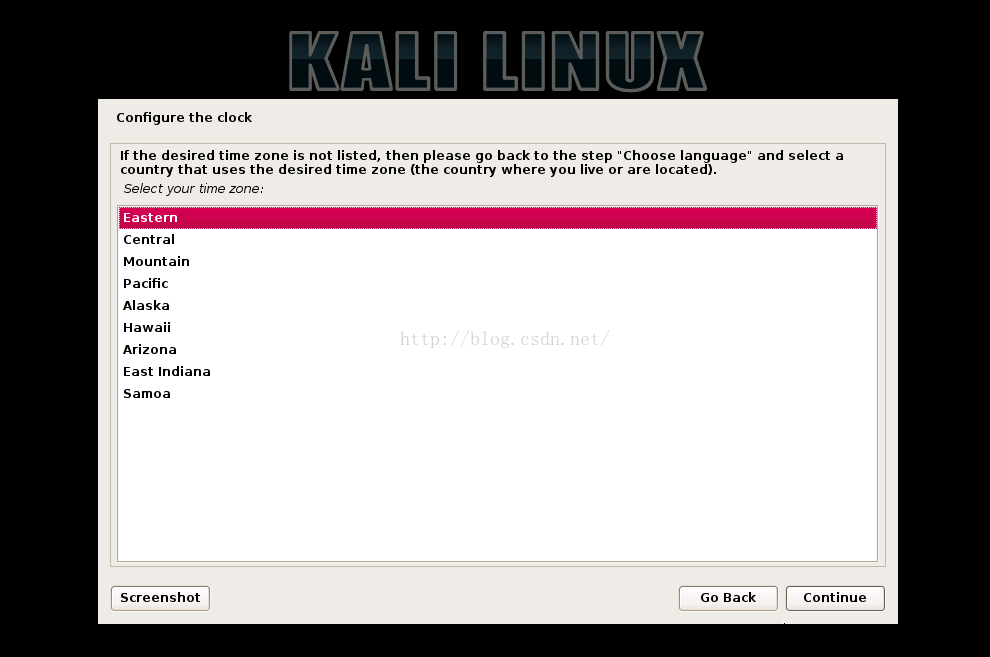Select Pacific in the time zone list
990x657 pixels.
tap(498, 284)
